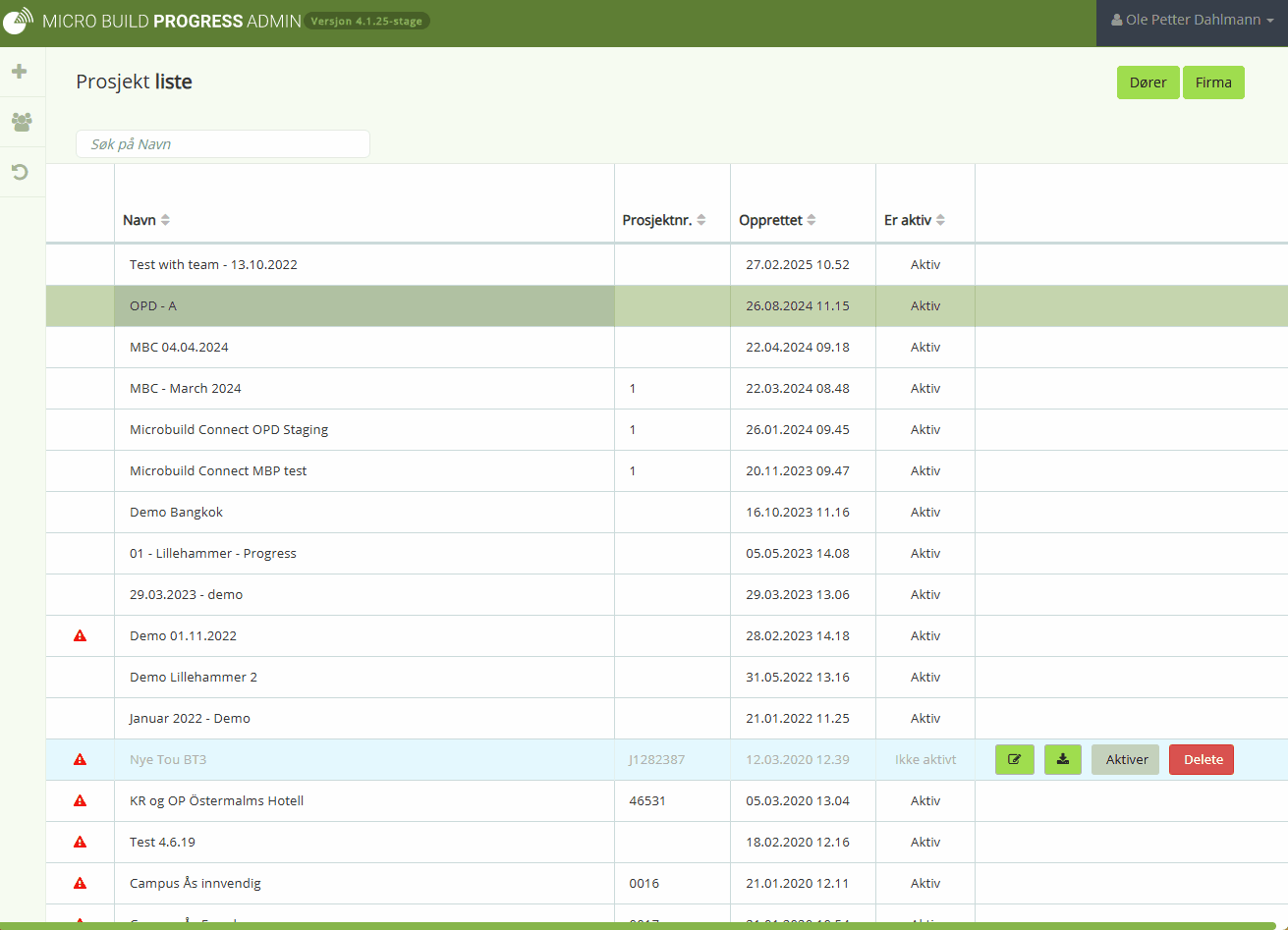Select the MBC - March 2024 project

point(185,388)
